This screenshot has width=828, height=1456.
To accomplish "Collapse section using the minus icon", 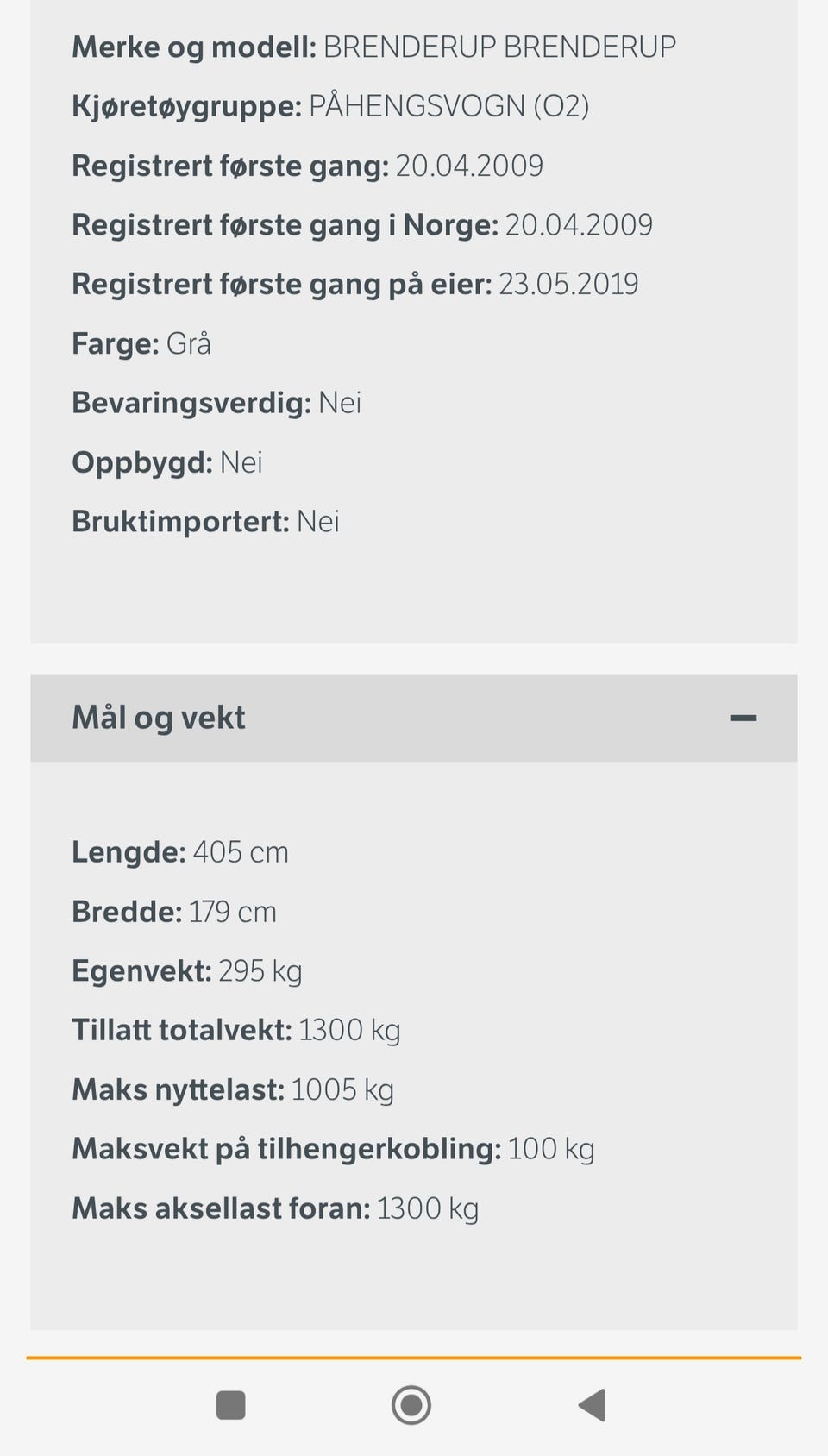I will 743,718.
